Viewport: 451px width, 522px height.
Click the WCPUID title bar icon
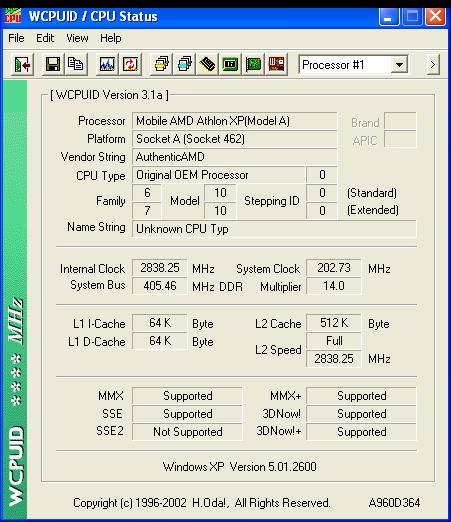[x=13, y=16]
